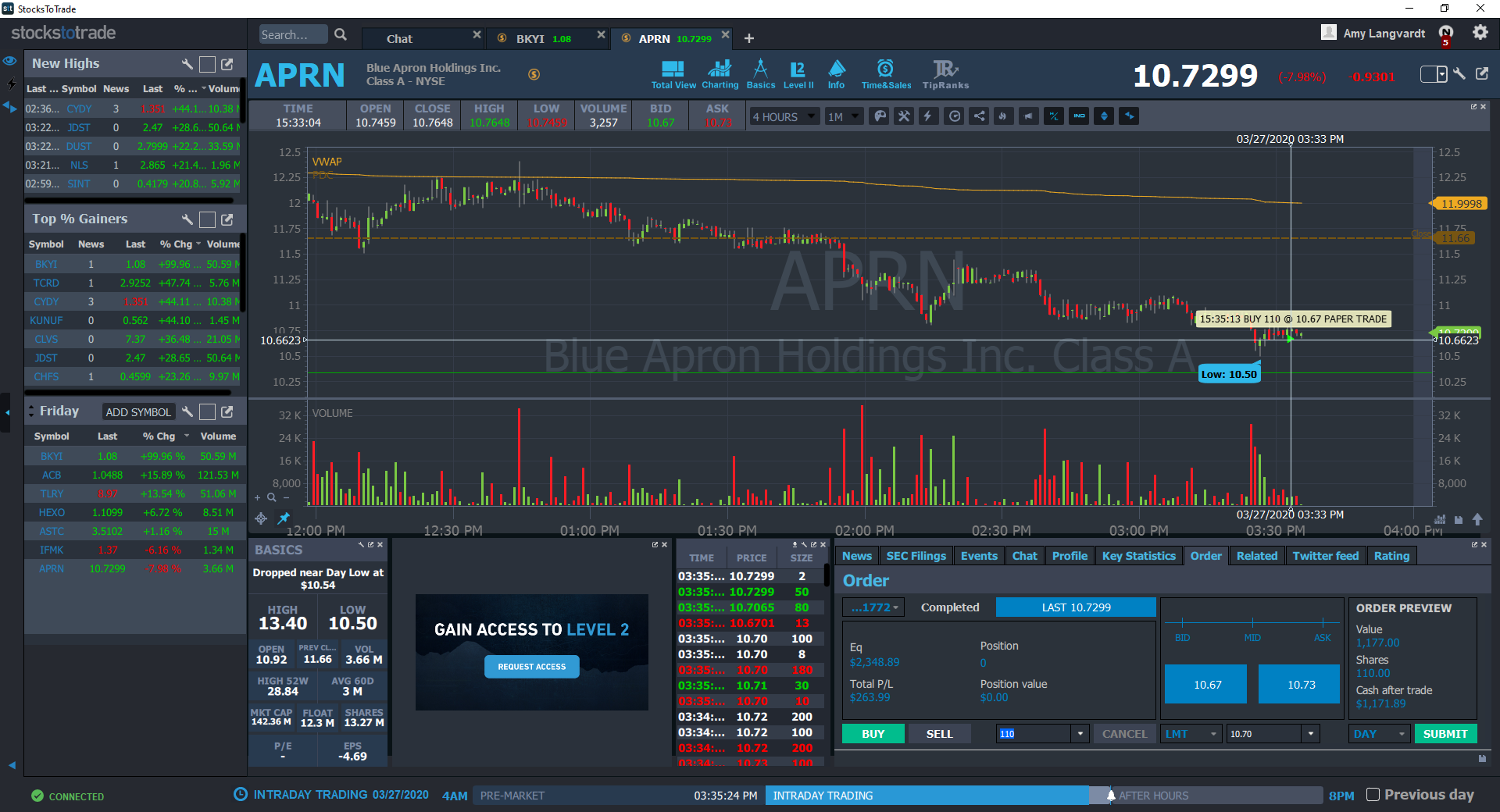The image size is (1500, 812).
Task: Switch to the SEC Filings tab
Action: click(916, 556)
